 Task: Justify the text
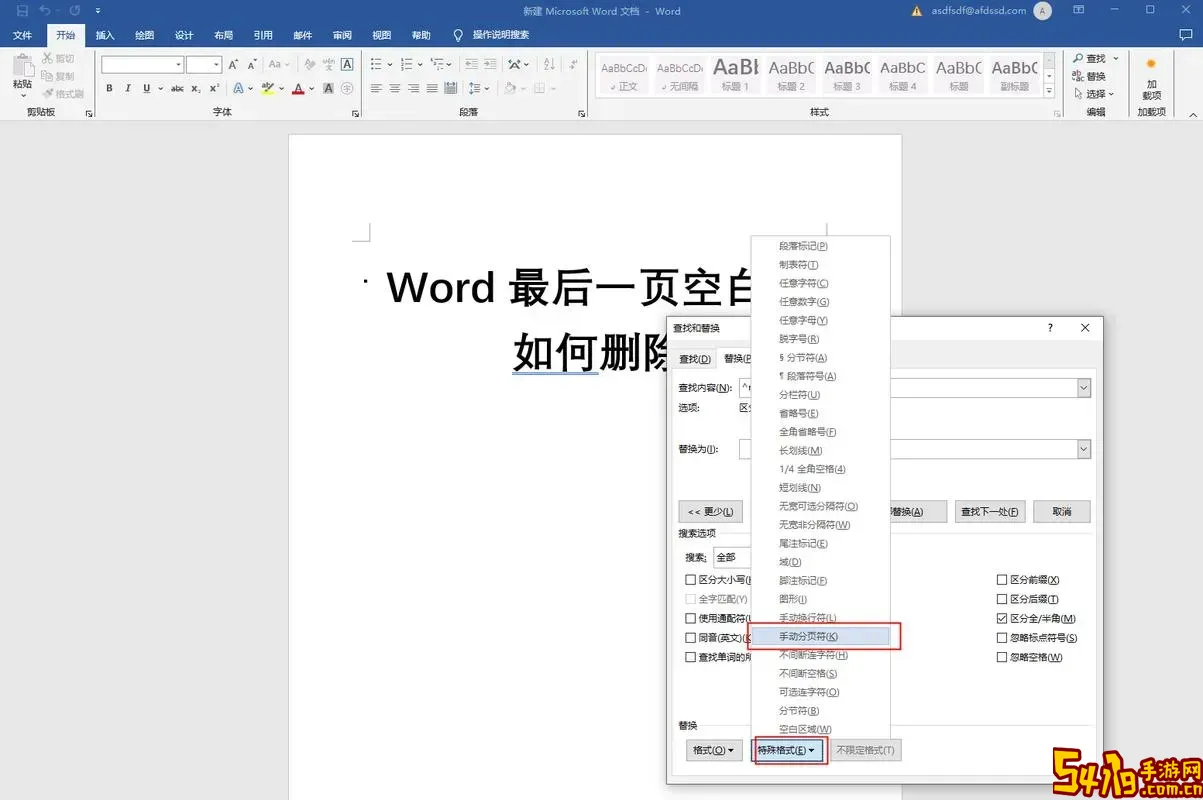432,88
